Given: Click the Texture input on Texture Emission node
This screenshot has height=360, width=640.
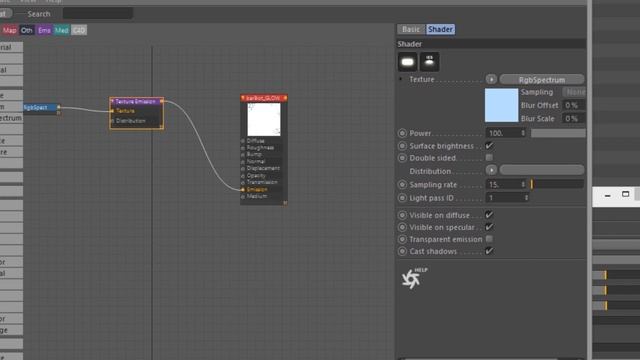Looking at the screenshot, I should pos(112,111).
